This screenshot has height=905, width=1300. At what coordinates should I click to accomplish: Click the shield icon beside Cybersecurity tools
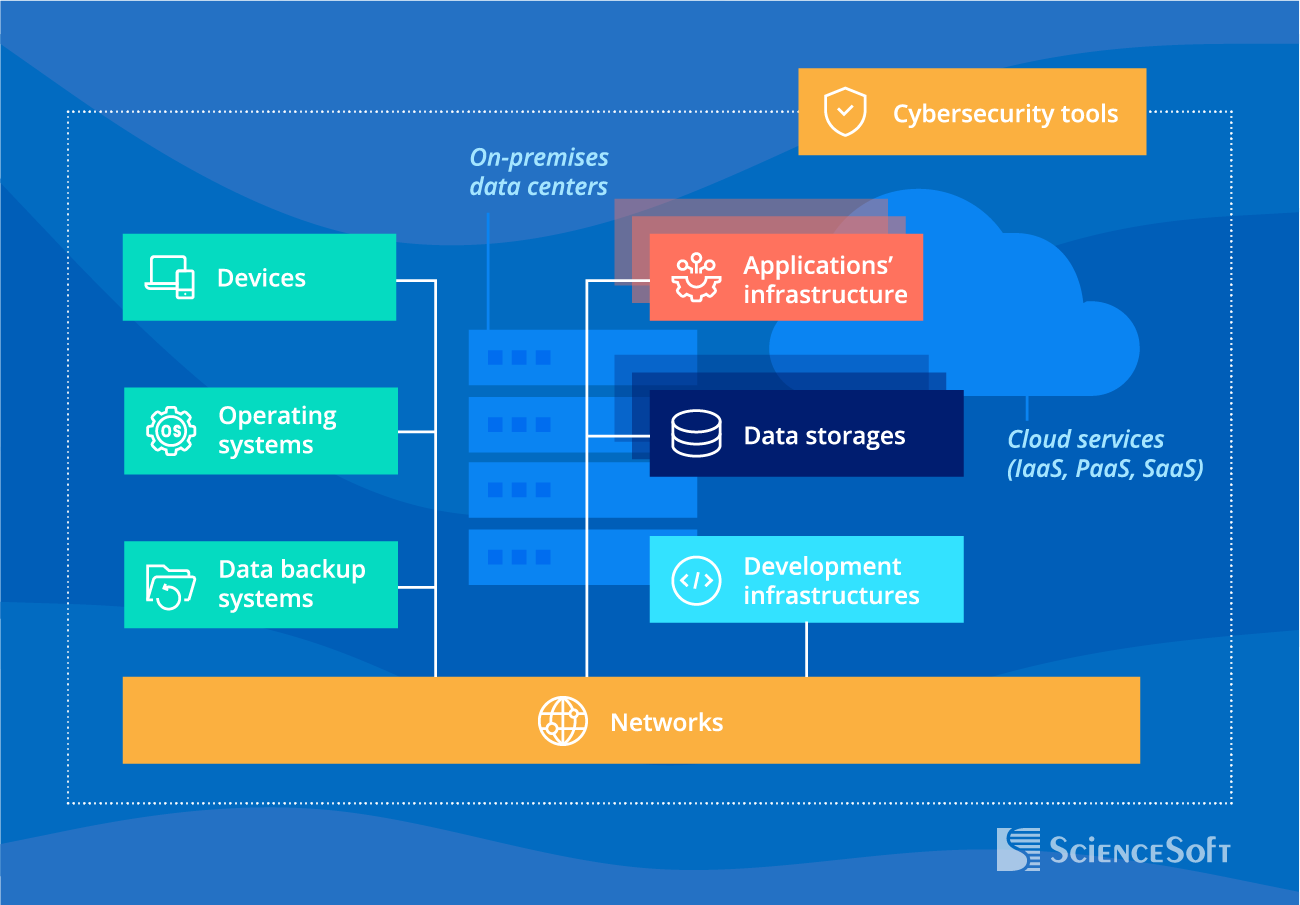tap(845, 112)
